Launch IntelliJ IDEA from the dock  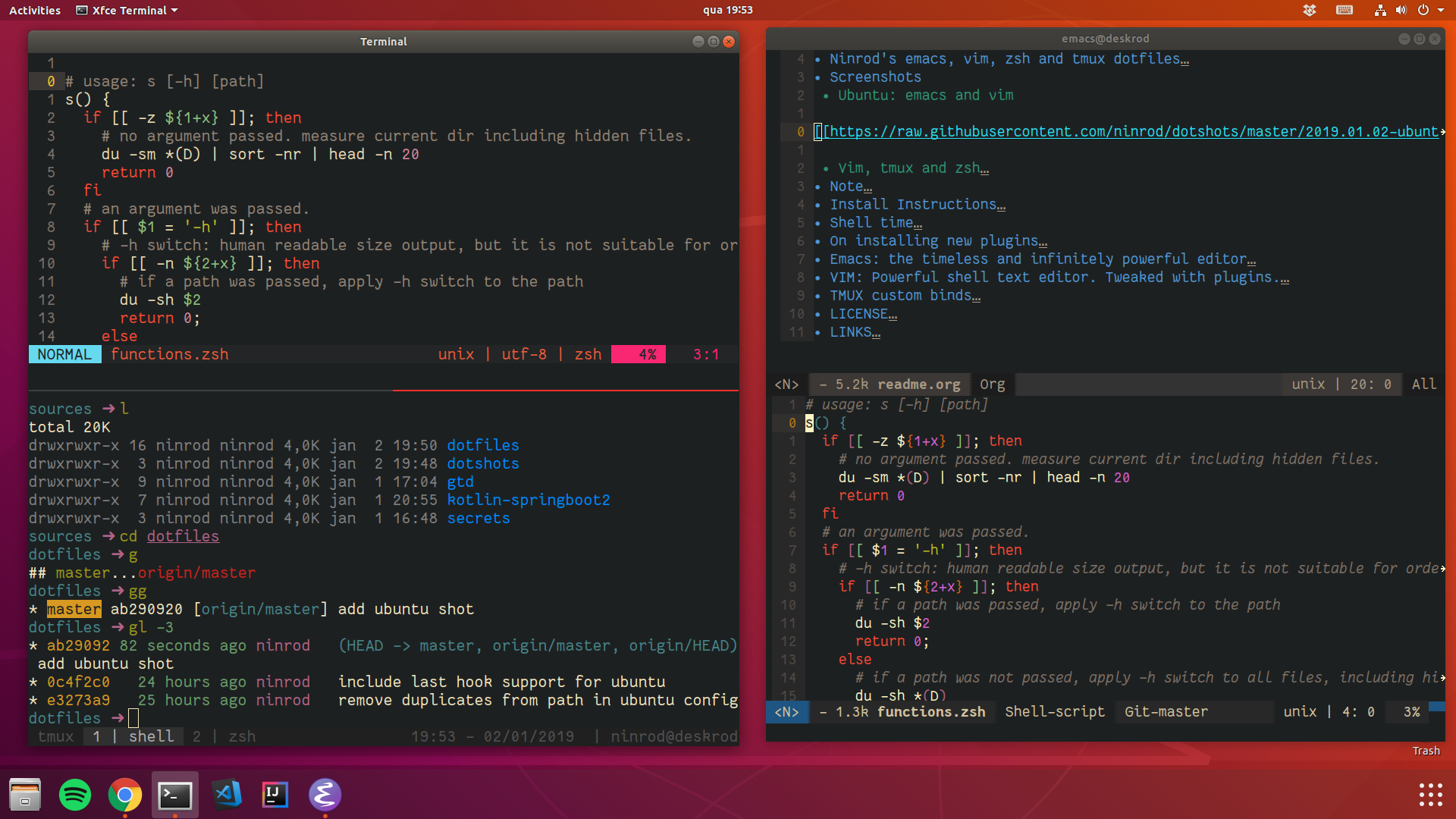click(x=275, y=795)
